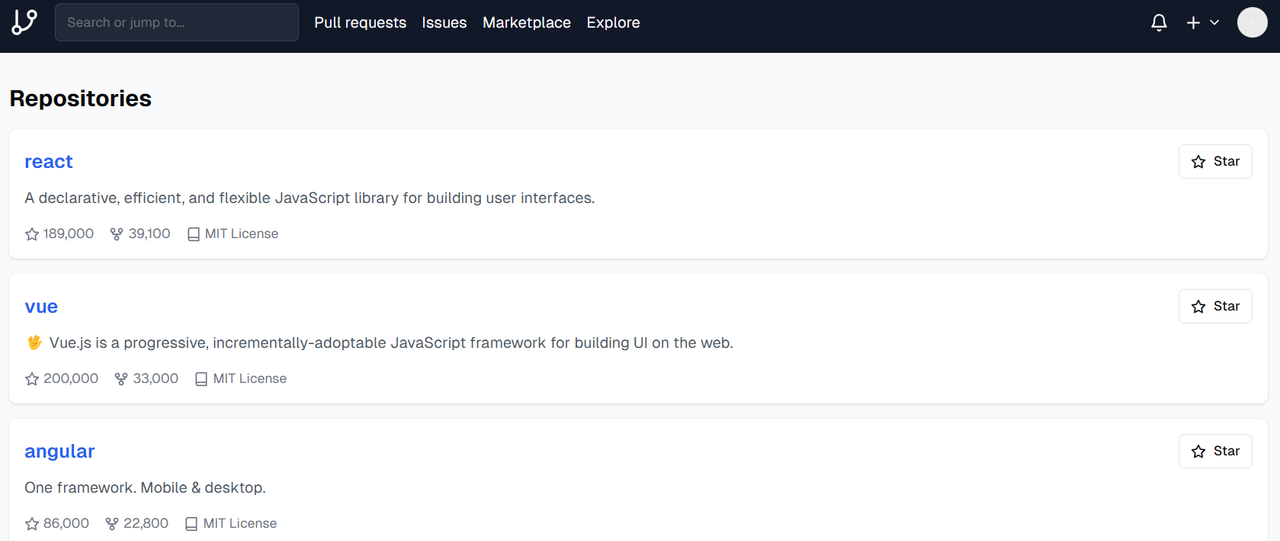The width and height of the screenshot is (1280, 541).
Task: Click the star icon next to 86,000
Action: click(x=32, y=524)
